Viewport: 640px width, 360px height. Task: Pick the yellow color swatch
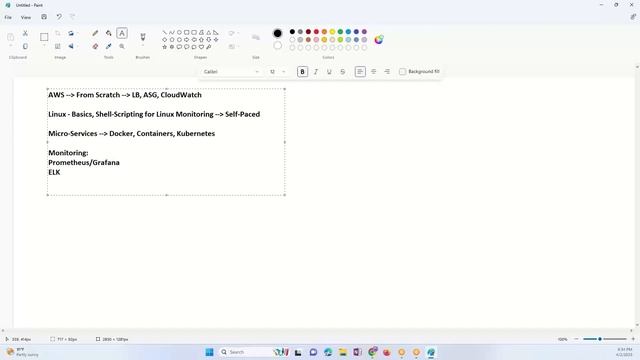pos(332,32)
